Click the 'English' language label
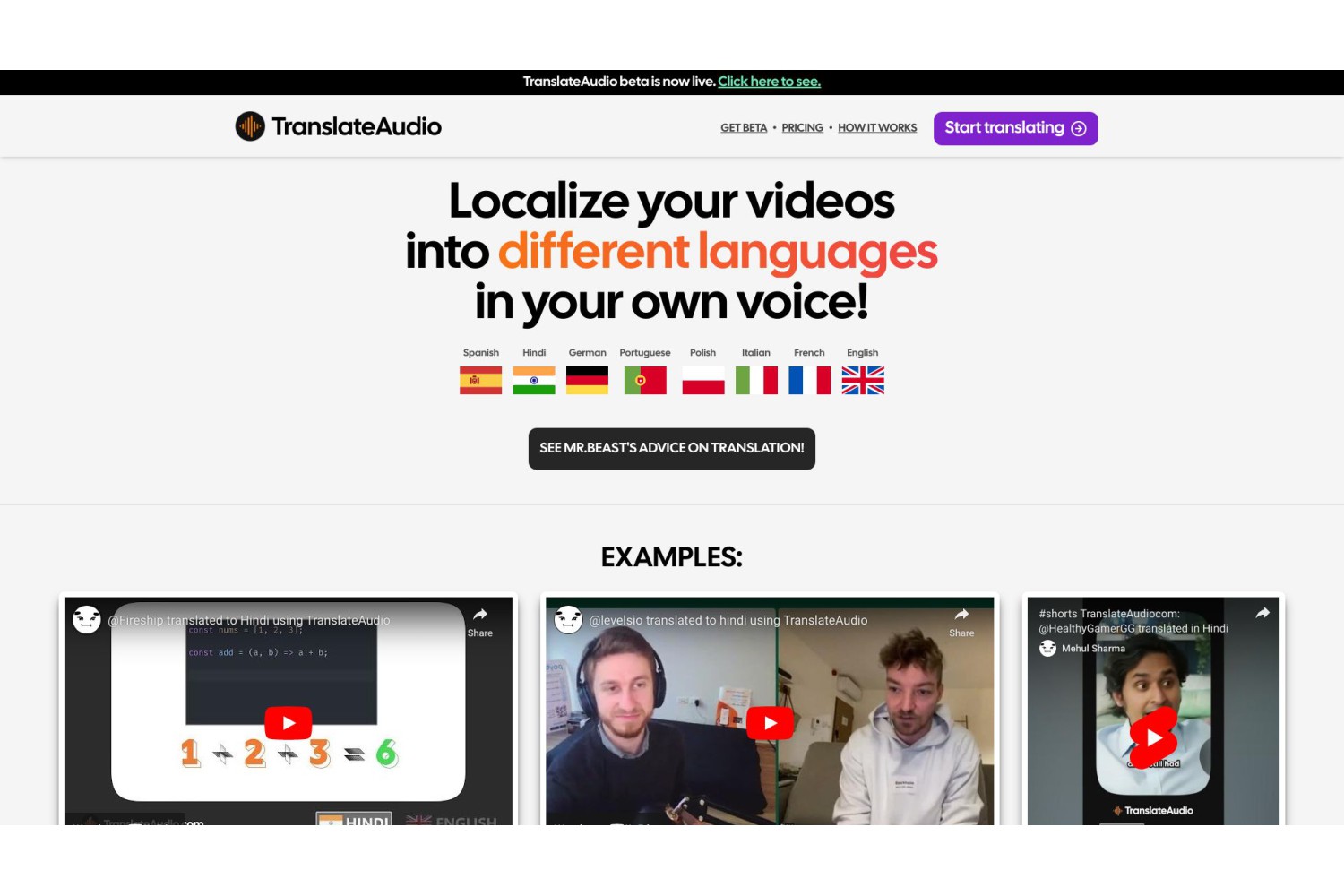The width and height of the screenshot is (1344, 896). pos(863,353)
